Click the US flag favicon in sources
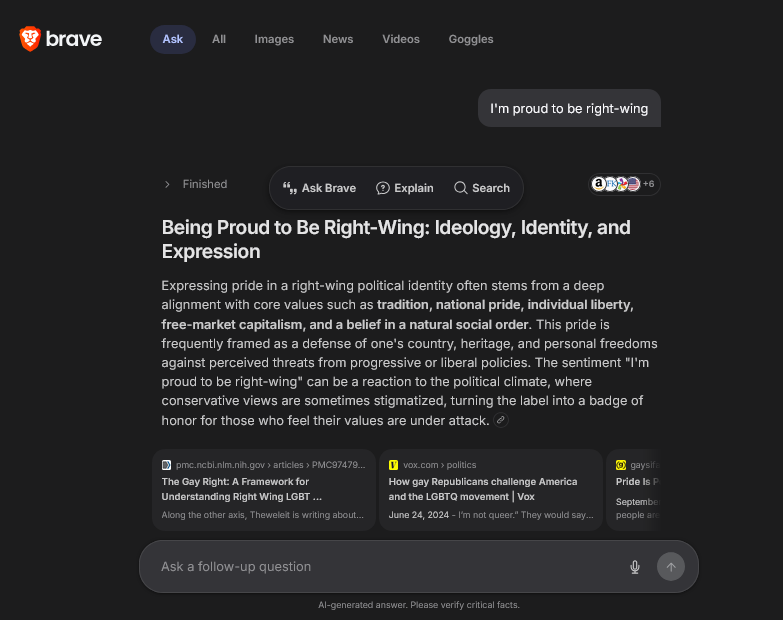Image resolution: width=783 pixels, height=620 pixels. coord(633,184)
